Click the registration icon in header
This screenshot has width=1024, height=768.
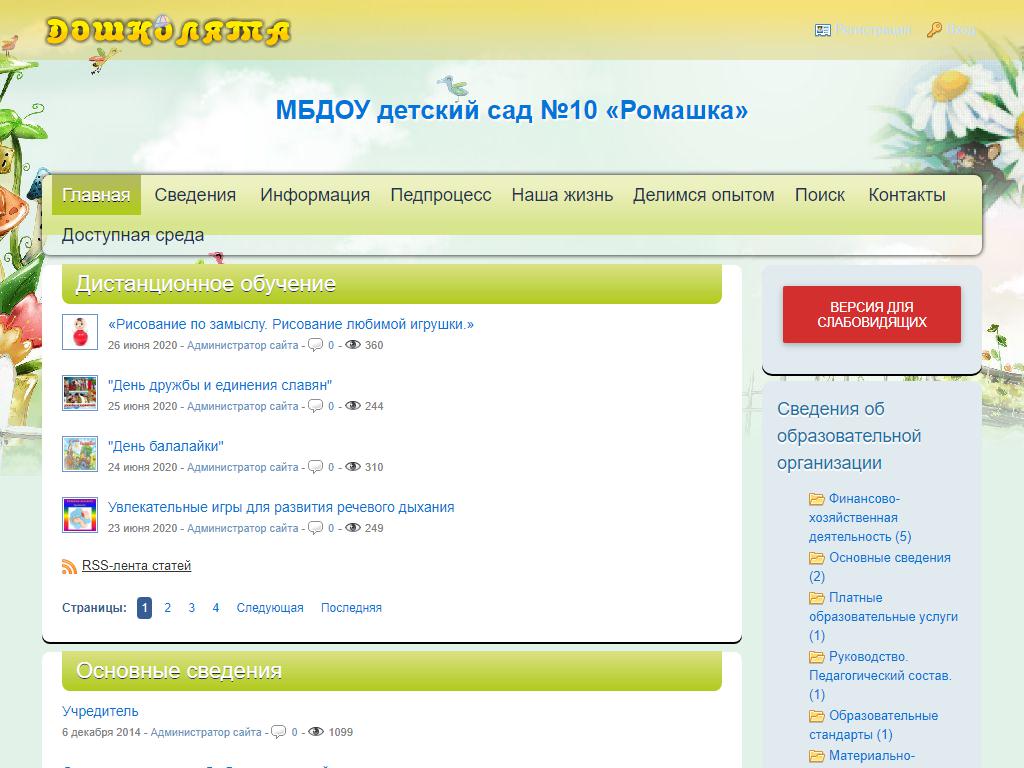(x=823, y=30)
